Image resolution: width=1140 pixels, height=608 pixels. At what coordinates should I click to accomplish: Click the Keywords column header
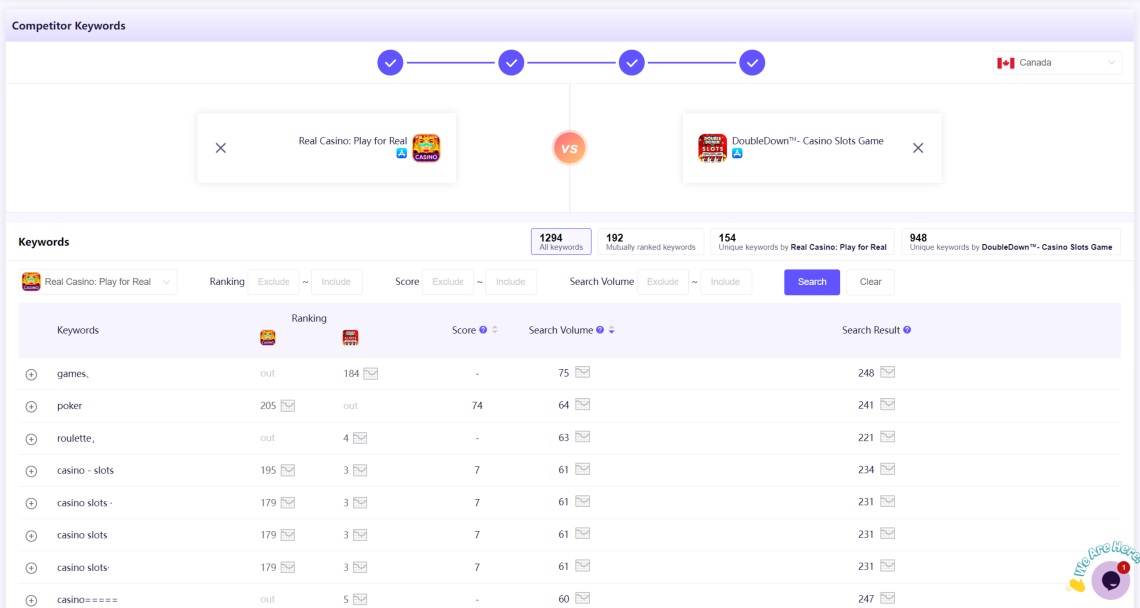(78, 330)
